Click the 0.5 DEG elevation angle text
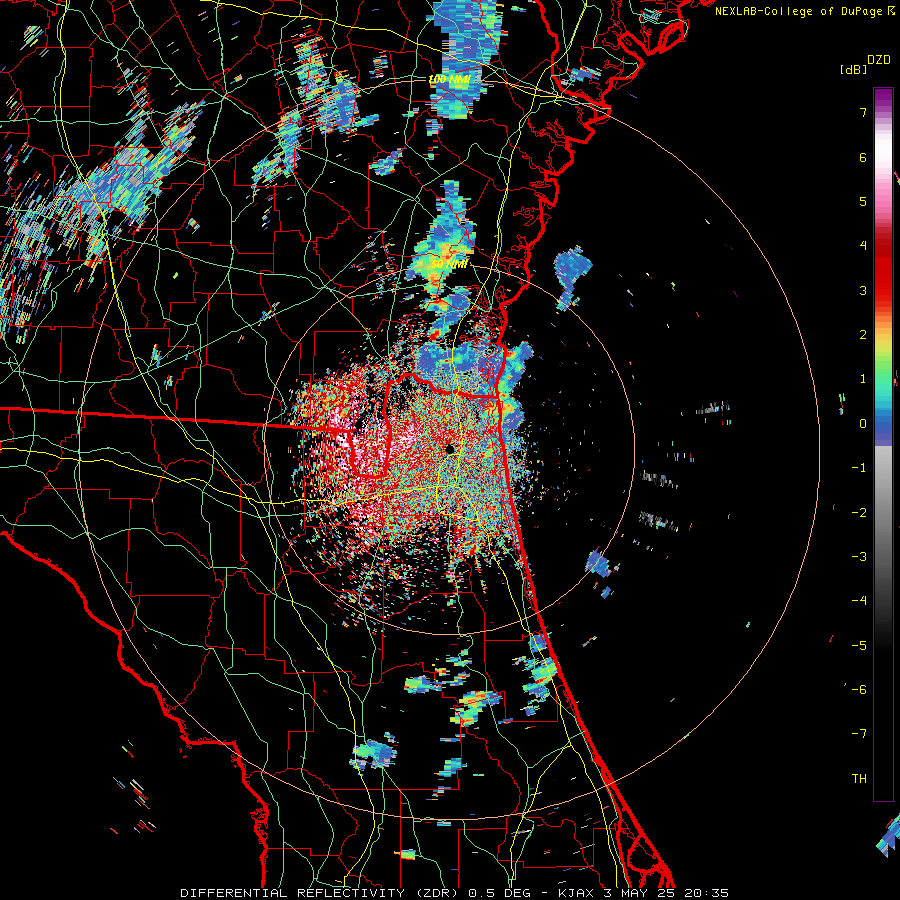The image size is (900, 900). pos(497,893)
